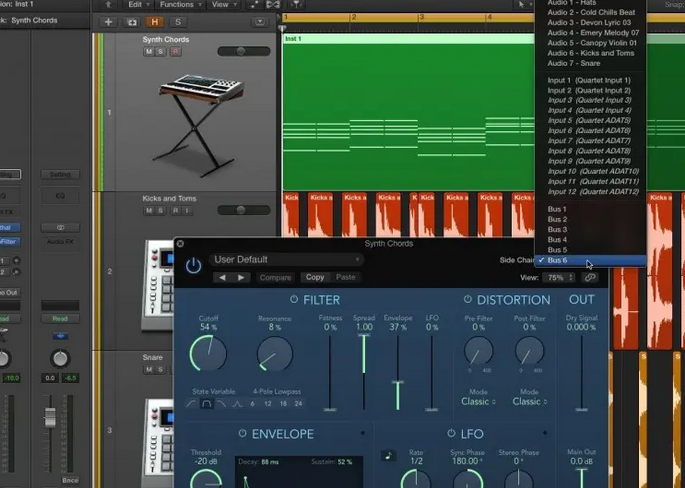Select next plugin preset arrow
The height and width of the screenshot is (488, 685).
pos(241,277)
